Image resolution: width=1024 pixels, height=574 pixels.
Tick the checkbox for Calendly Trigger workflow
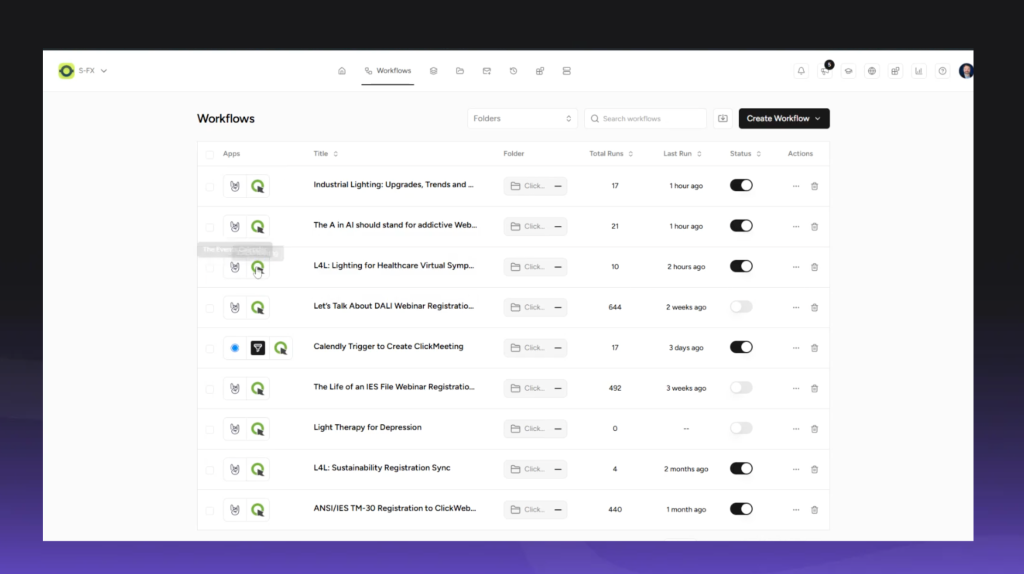click(x=210, y=348)
